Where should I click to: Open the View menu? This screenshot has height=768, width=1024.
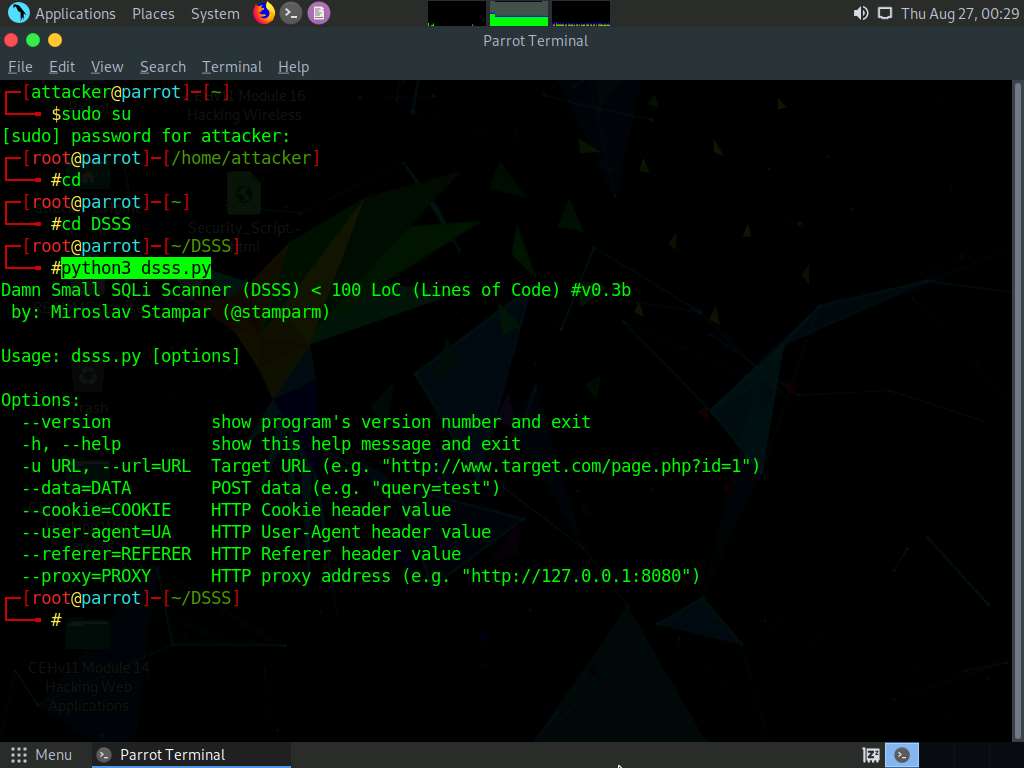tap(106, 66)
